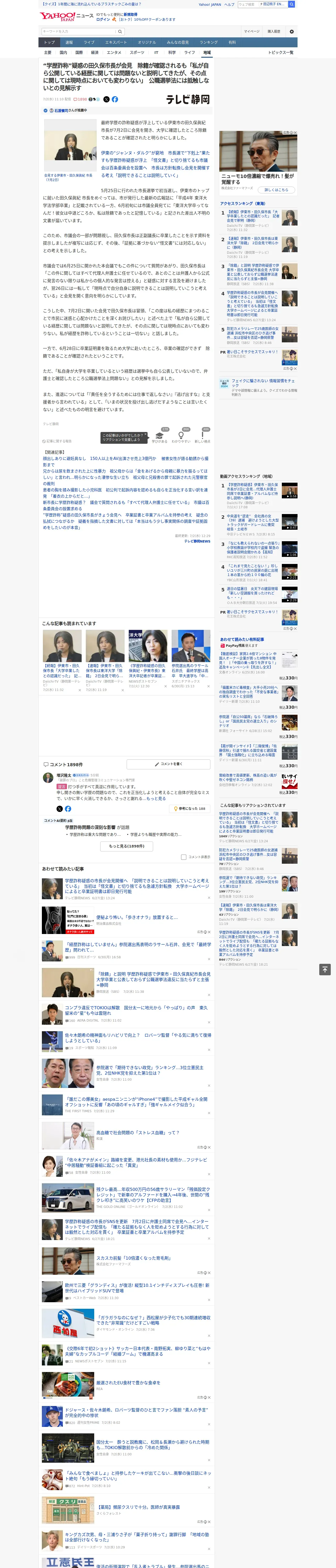
Task: Open the トップ tab
Action: coord(49,43)
